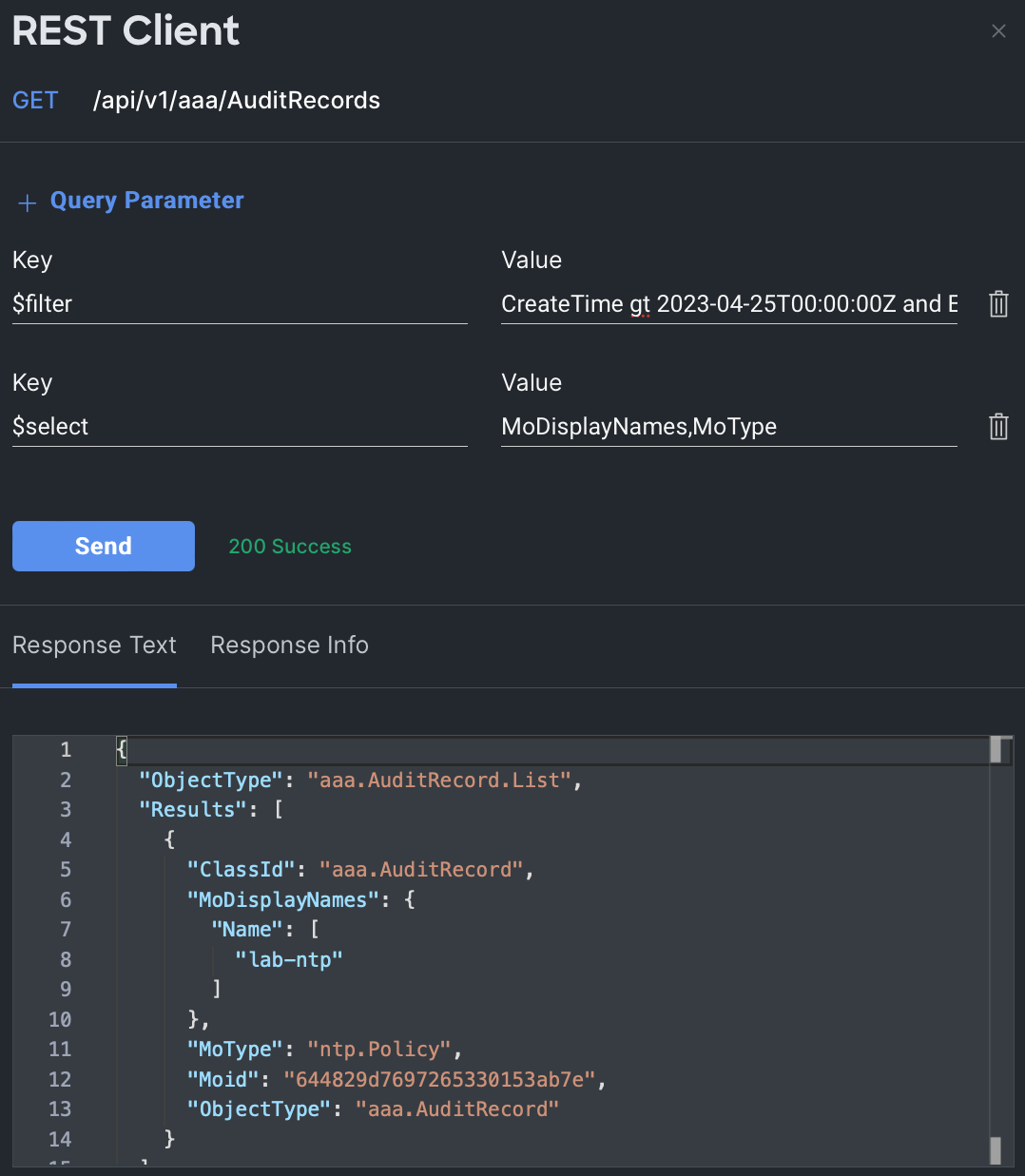The width and height of the screenshot is (1025, 1176).
Task: Click the /api/v1/aaa/AuditRecords endpoint path
Action: coord(236,100)
